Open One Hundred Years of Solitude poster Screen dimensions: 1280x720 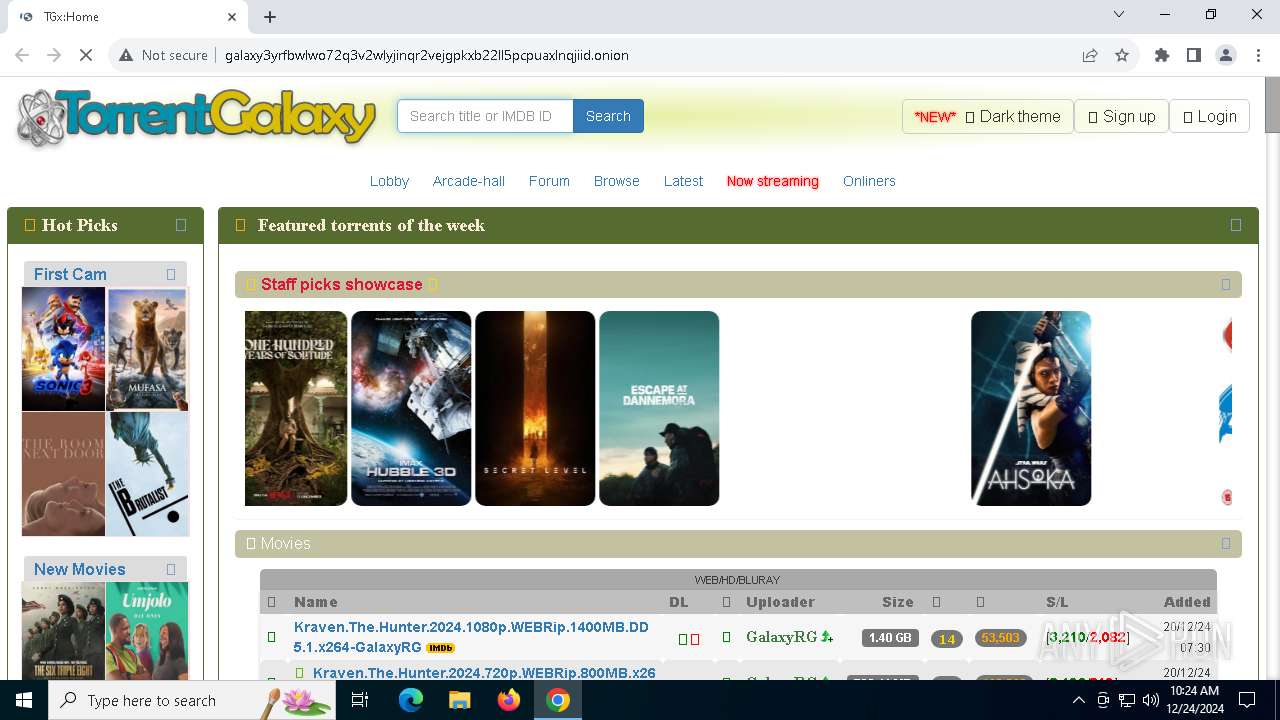pyautogui.click(x=296, y=408)
